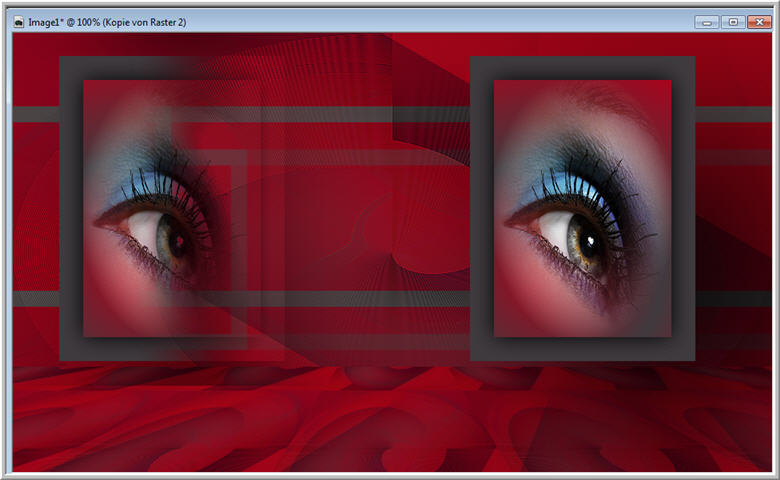Image resolution: width=780 pixels, height=480 pixels.
Task: Minimize the Image1 window
Action: [706, 22]
